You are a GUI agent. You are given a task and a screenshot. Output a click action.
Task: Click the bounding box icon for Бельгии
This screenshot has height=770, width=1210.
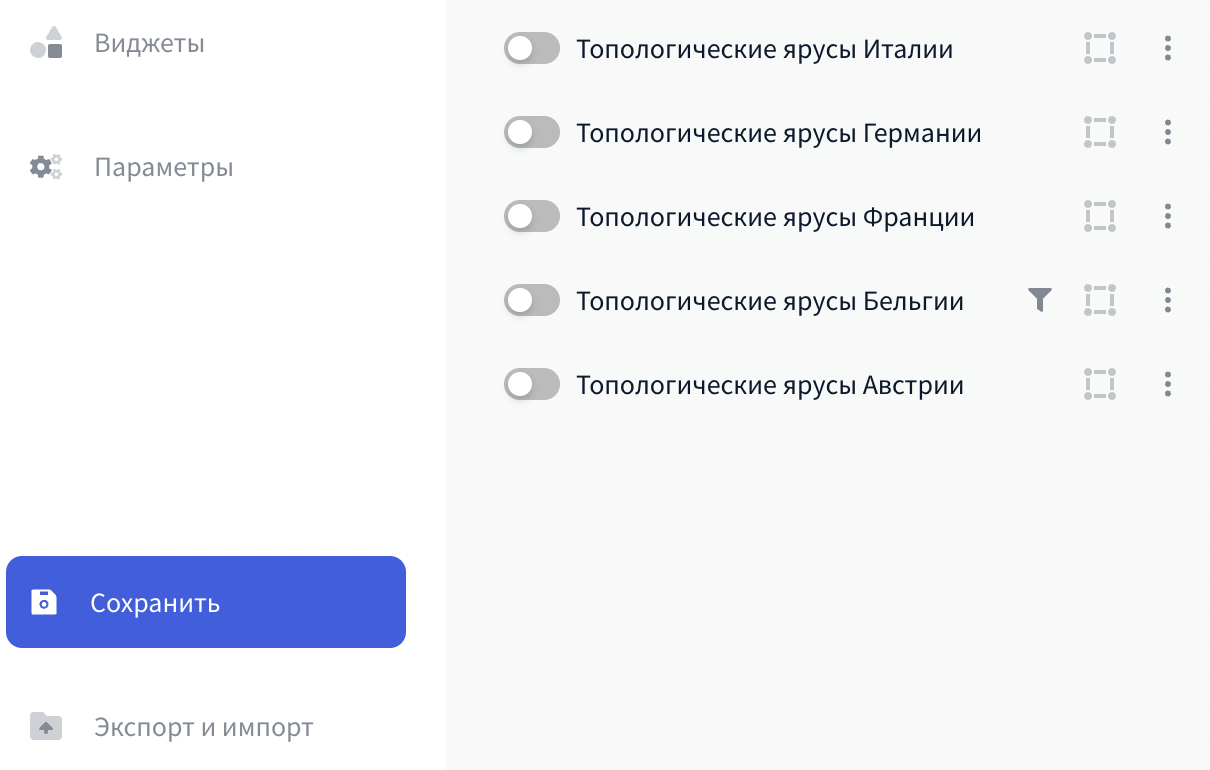point(1100,300)
